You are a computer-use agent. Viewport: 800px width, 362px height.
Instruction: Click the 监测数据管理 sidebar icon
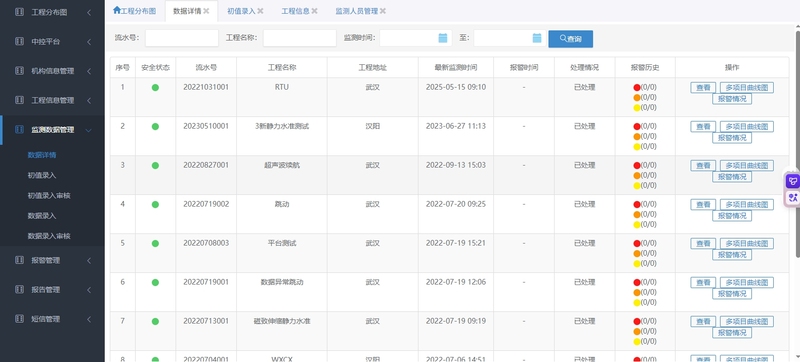19,130
